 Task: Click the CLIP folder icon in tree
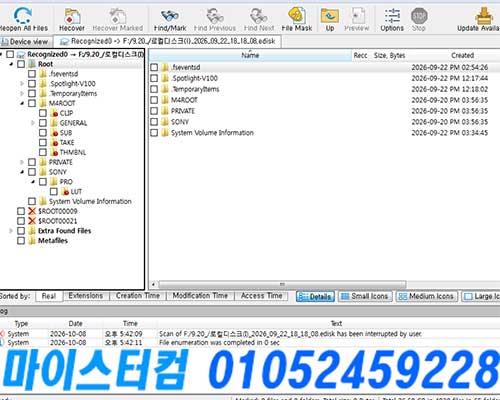pos(54,113)
